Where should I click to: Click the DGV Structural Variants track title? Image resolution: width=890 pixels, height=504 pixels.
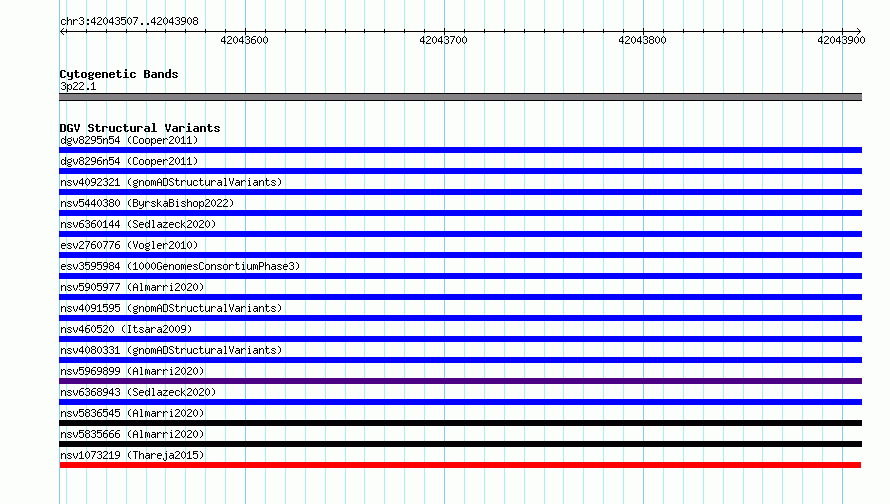point(140,128)
